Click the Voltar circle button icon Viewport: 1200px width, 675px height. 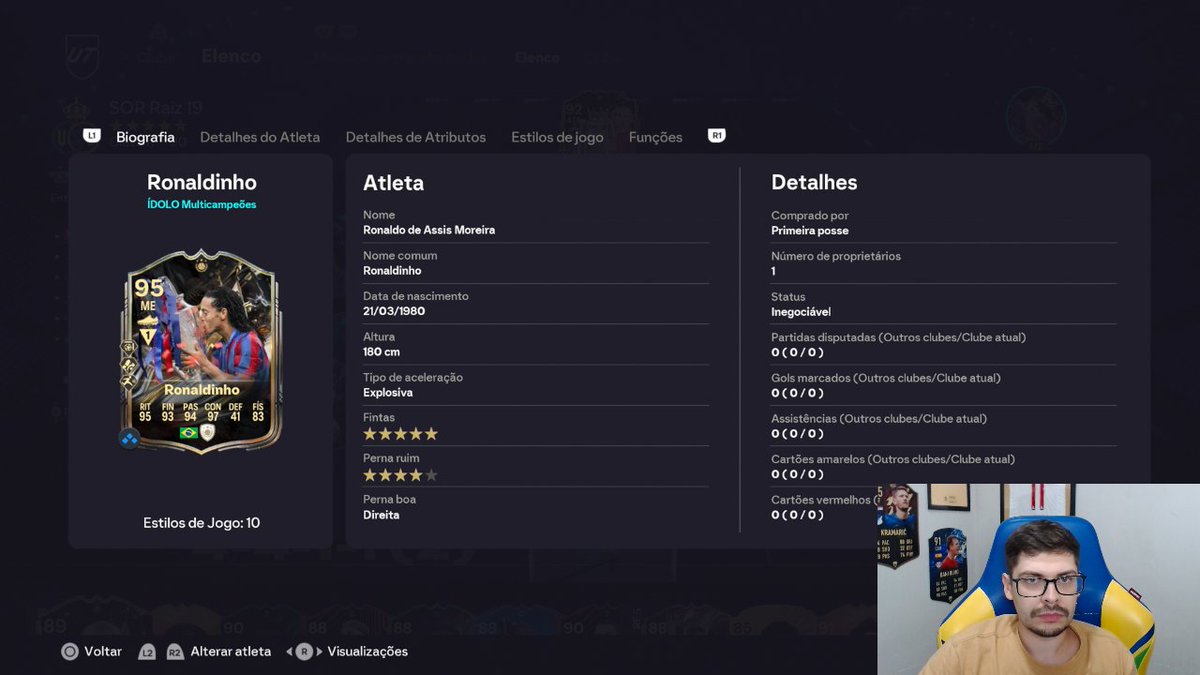(70, 651)
